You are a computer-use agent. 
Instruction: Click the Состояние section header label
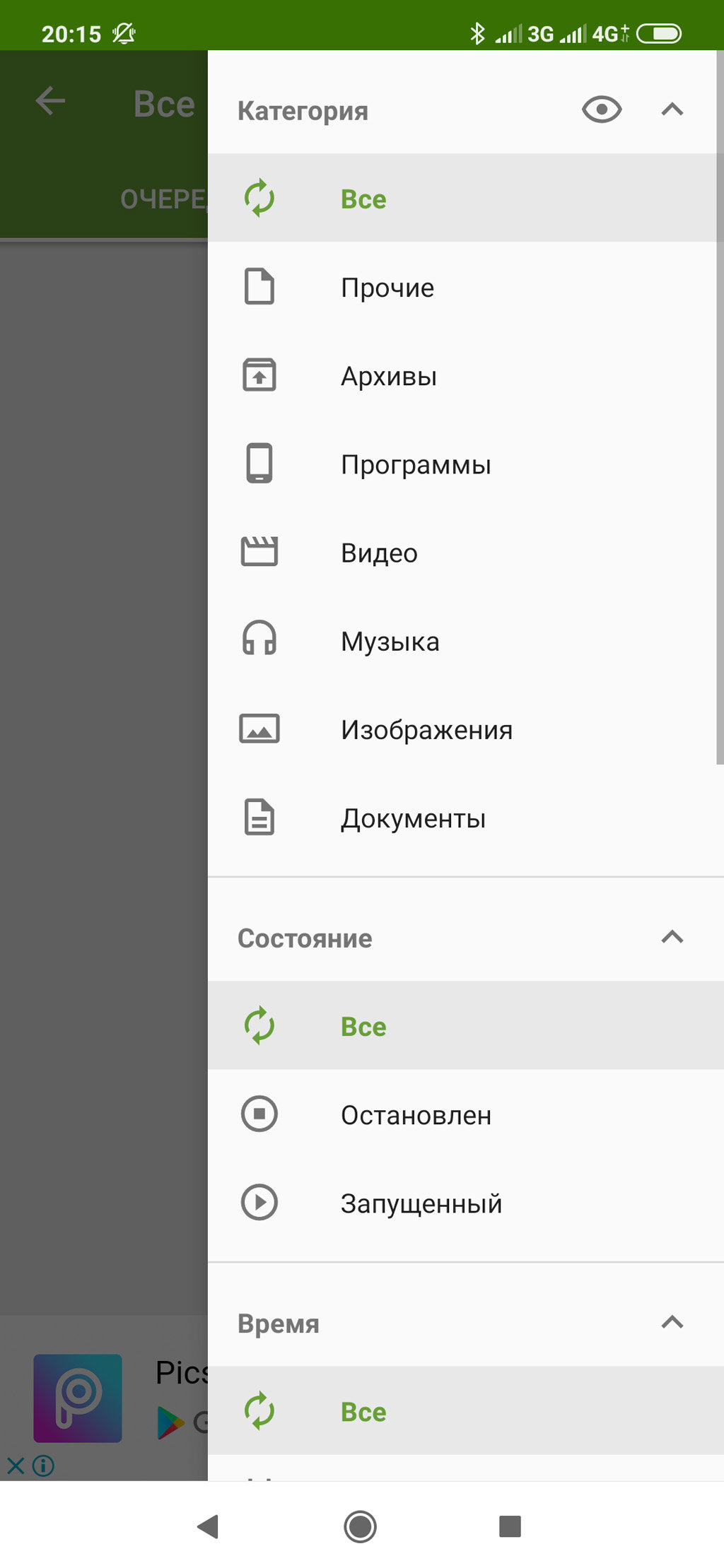click(x=305, y=938)
